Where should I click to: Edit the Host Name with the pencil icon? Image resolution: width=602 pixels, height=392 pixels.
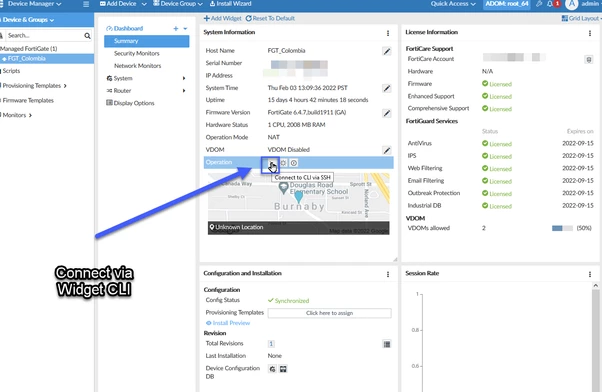click(x=387, y=51)
